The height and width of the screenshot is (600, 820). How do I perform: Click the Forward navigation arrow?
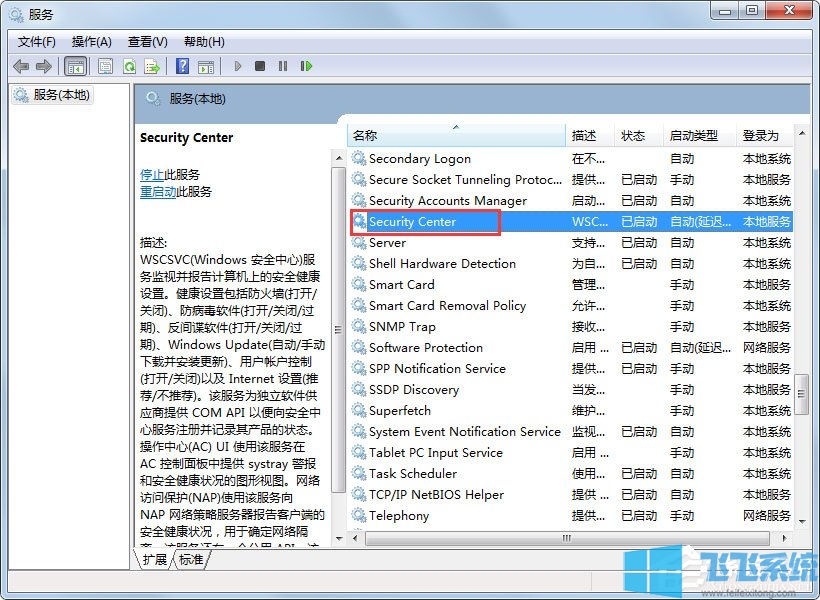[45, 66]
